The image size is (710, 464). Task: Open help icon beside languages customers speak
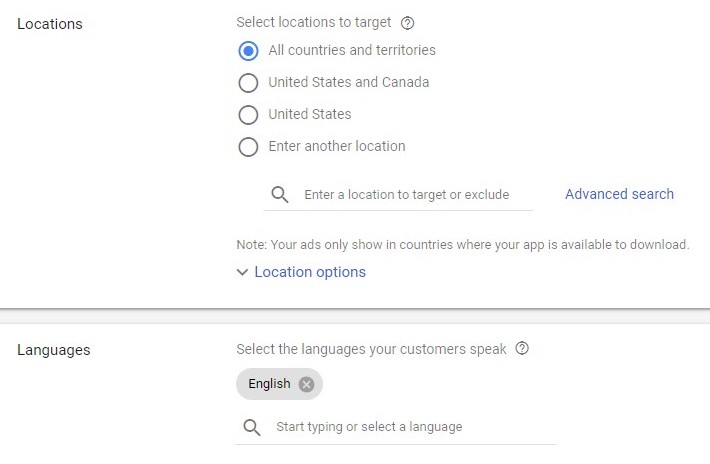pyautogui.click(x=521, y=349)
